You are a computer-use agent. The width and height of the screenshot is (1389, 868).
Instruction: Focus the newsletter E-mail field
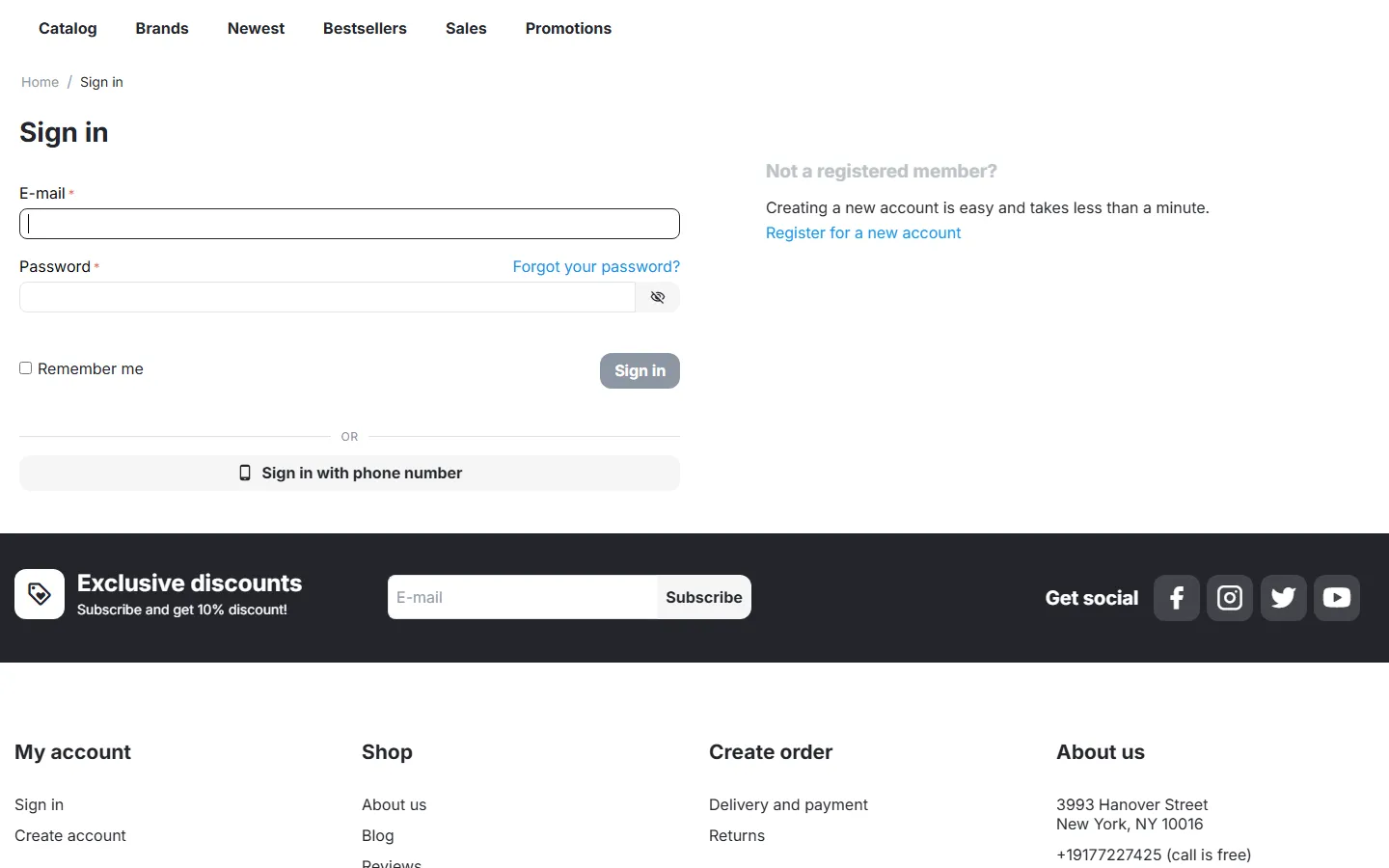point(522,597)
